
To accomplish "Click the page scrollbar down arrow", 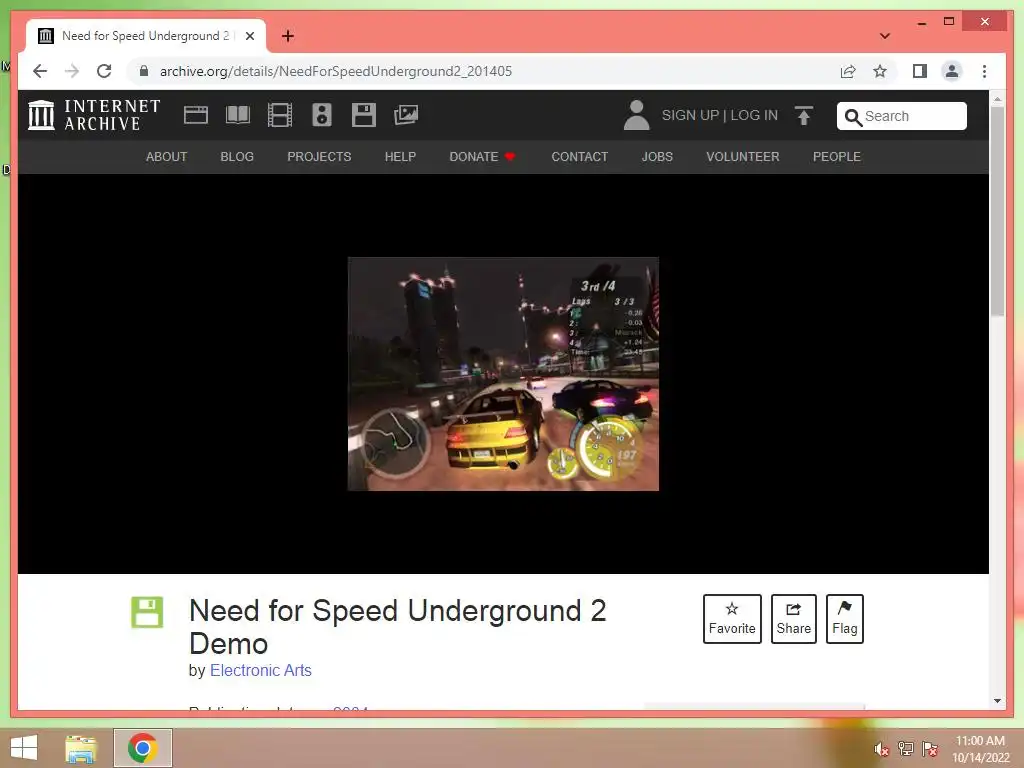I will (997, 701).
